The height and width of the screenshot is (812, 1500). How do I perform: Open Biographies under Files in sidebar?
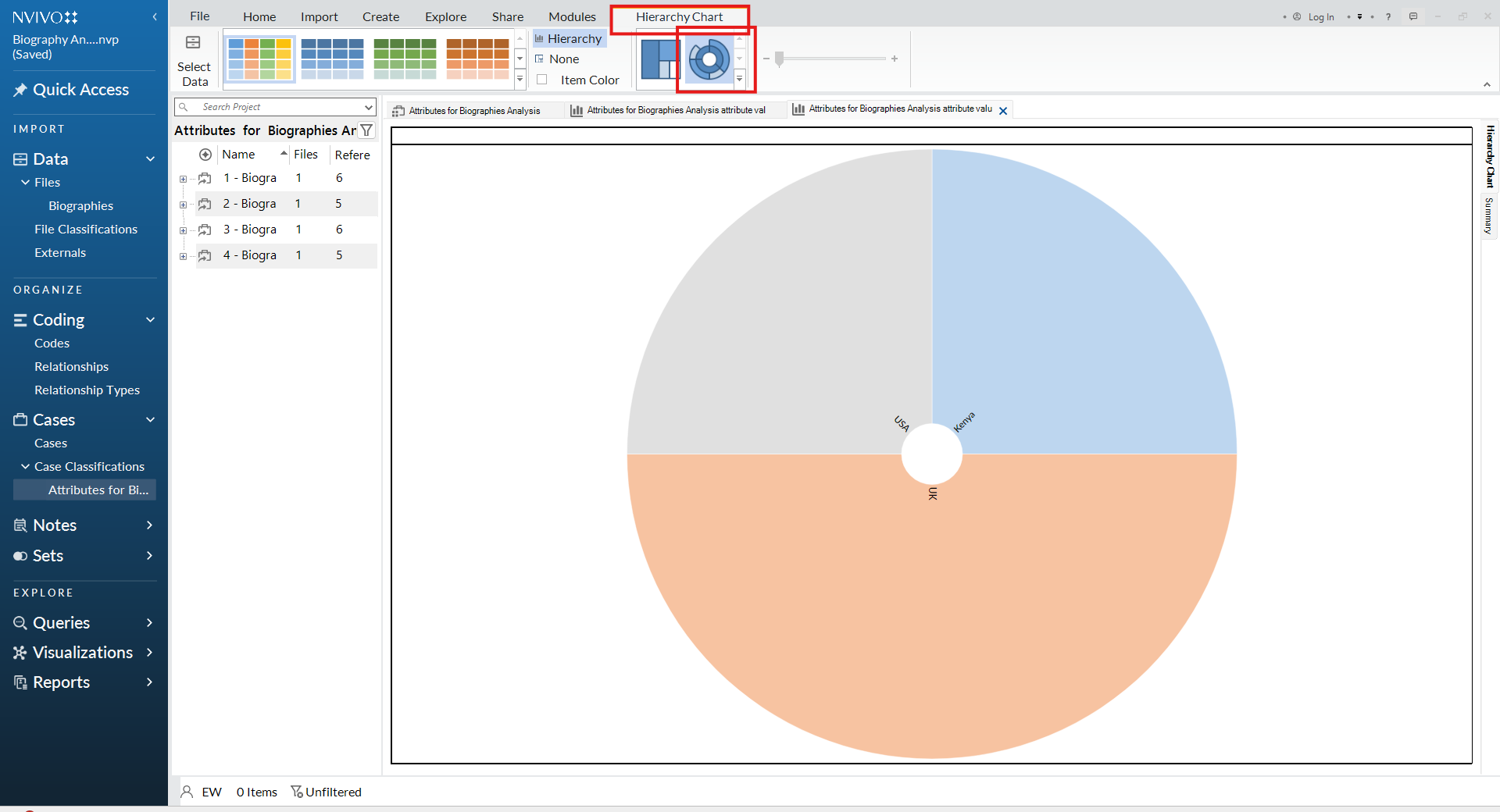coord(80,206)
